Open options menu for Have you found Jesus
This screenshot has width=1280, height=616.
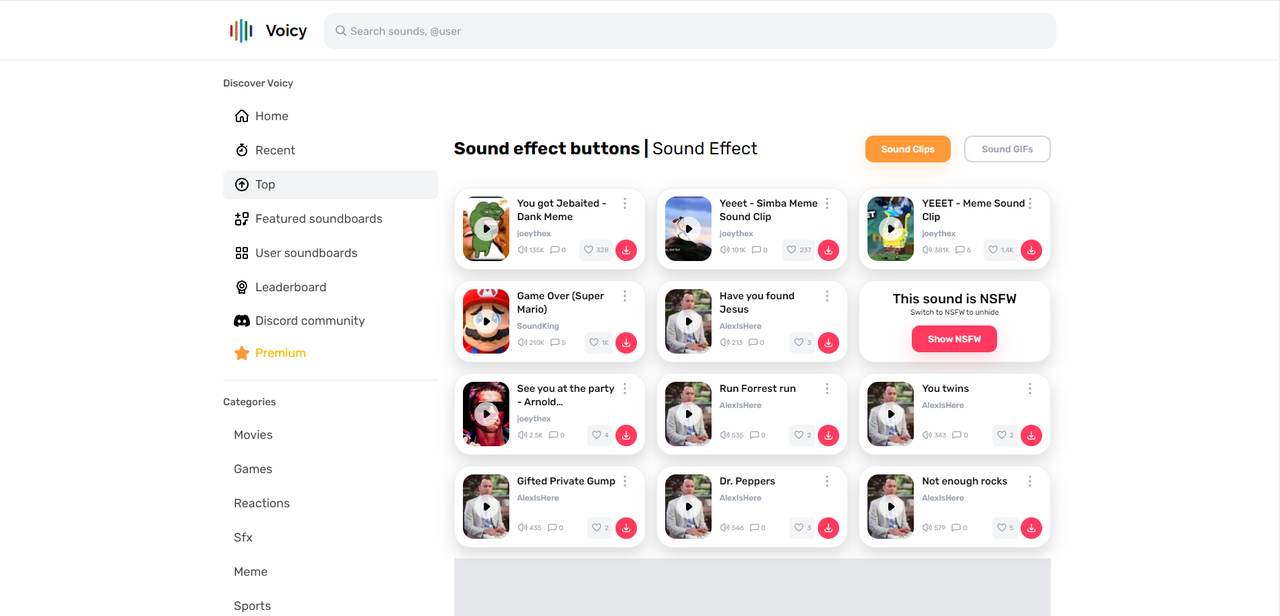coord(827,296)
